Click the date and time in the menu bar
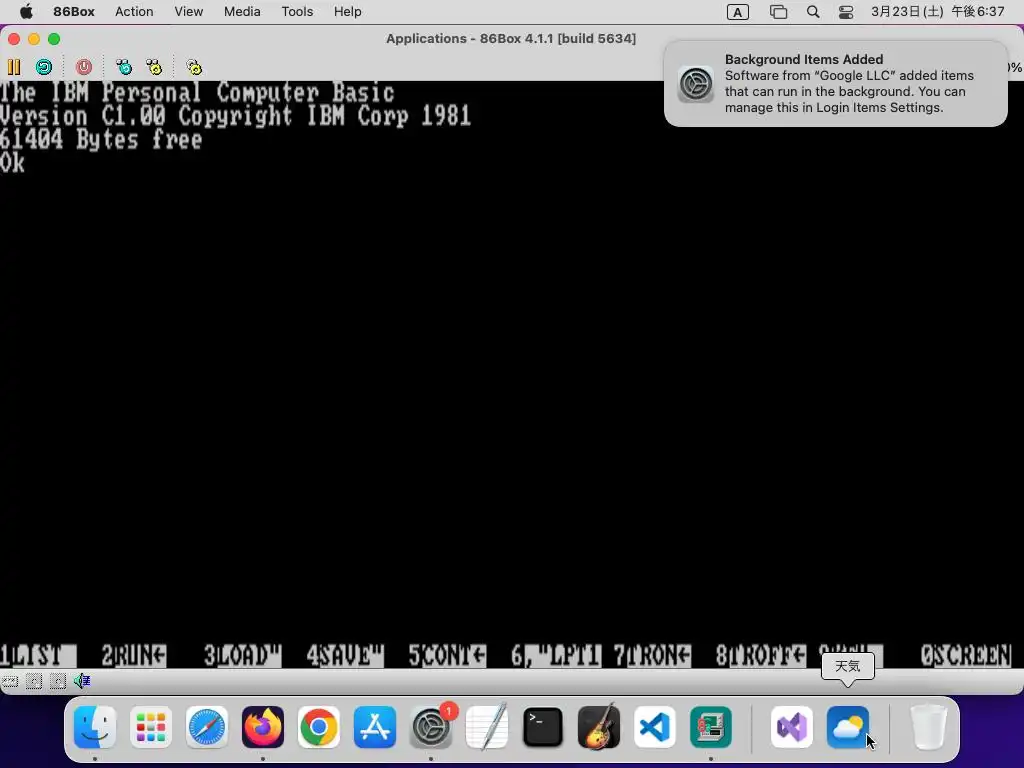 [x=938, y=12]
